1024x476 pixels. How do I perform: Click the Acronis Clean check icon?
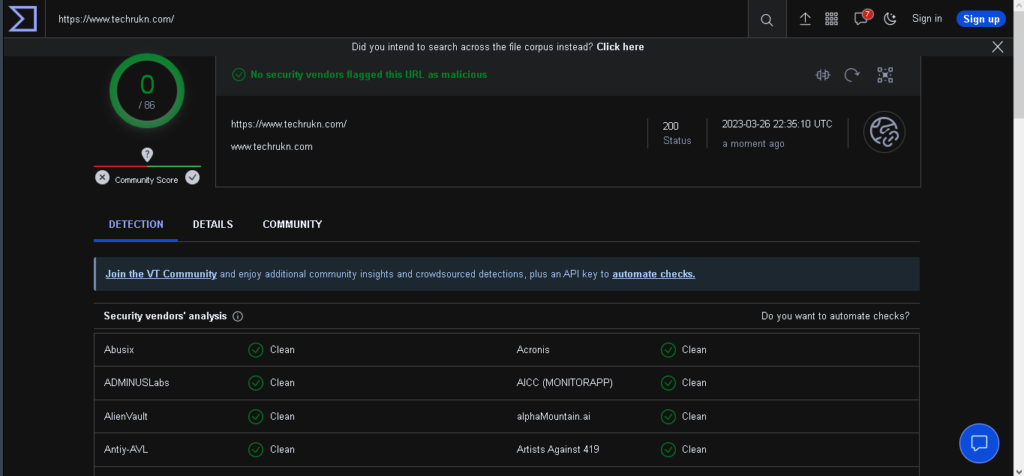click(668, 350)
